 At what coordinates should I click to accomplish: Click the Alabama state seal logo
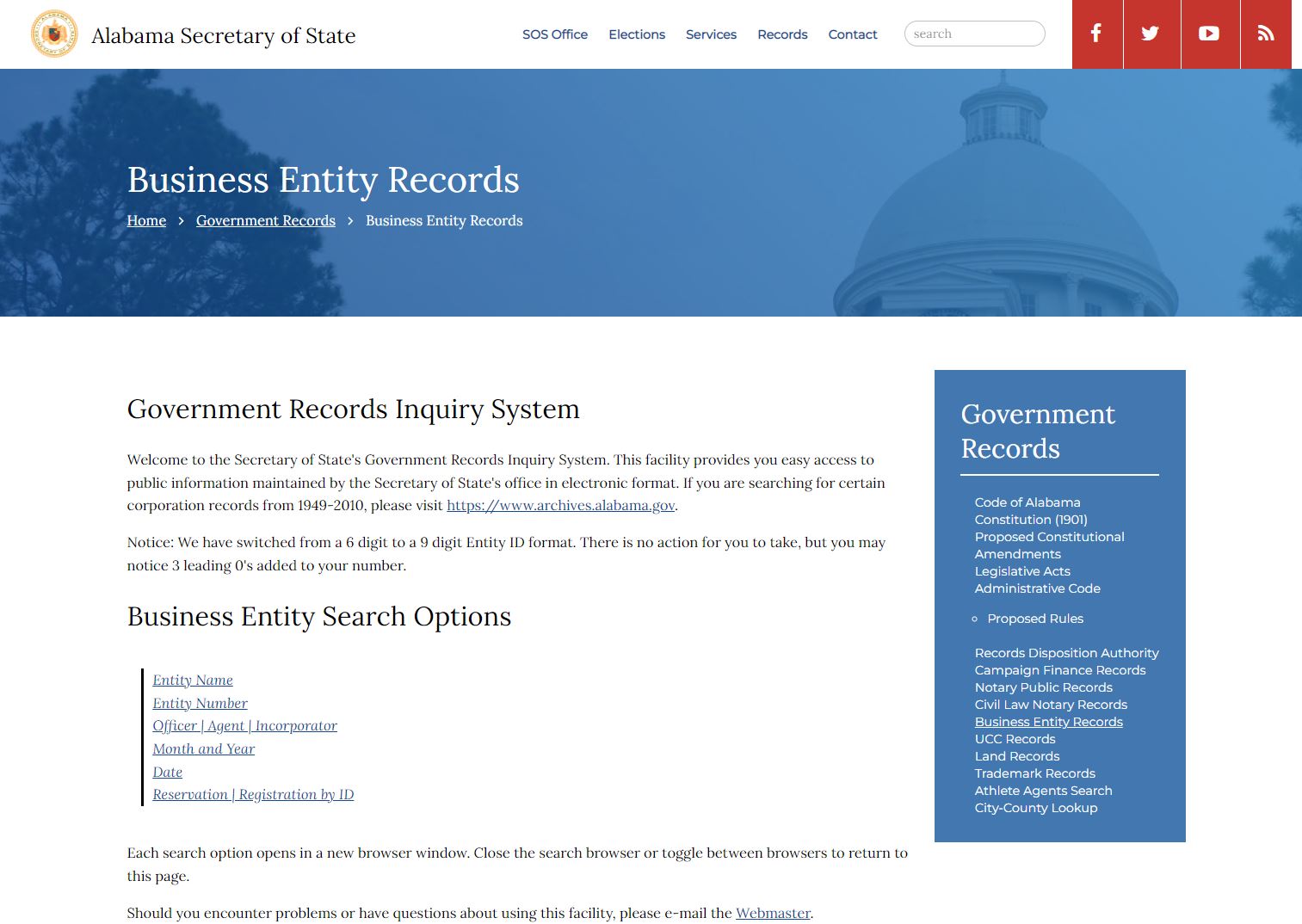[x=54, y=34]
